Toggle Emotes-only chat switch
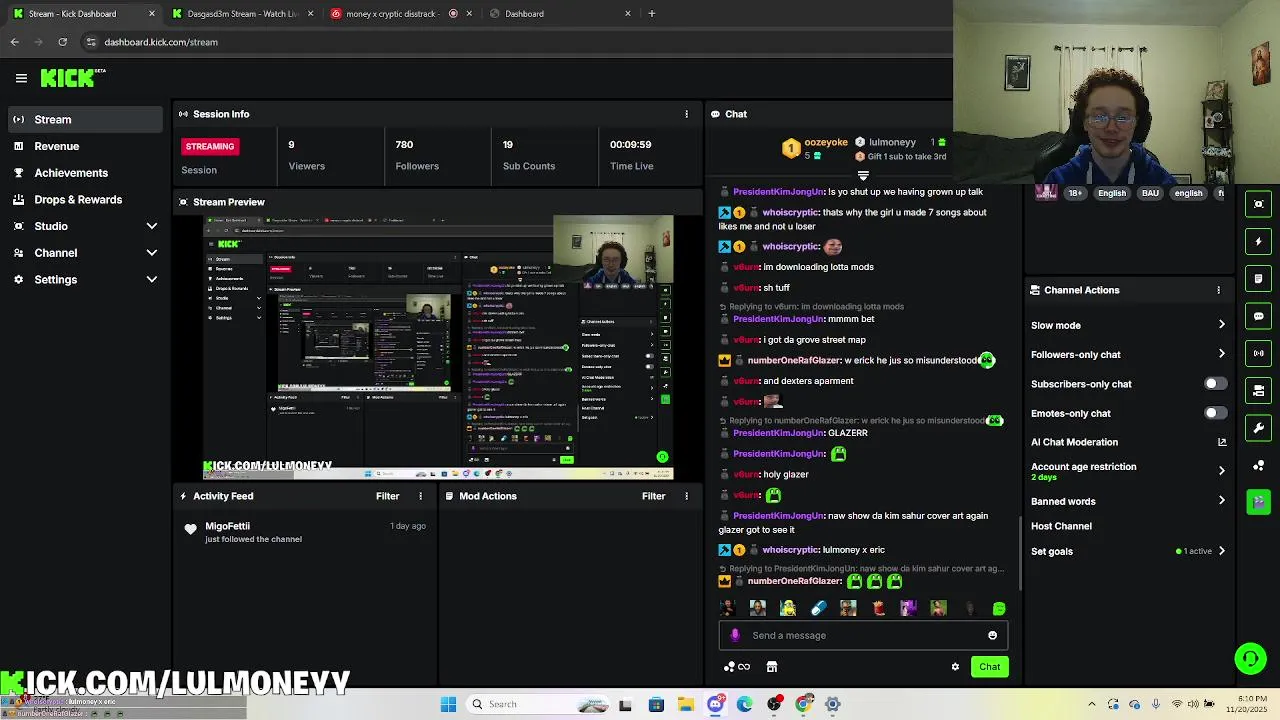Viewport: 1280px width, 720px height. 1215,413
